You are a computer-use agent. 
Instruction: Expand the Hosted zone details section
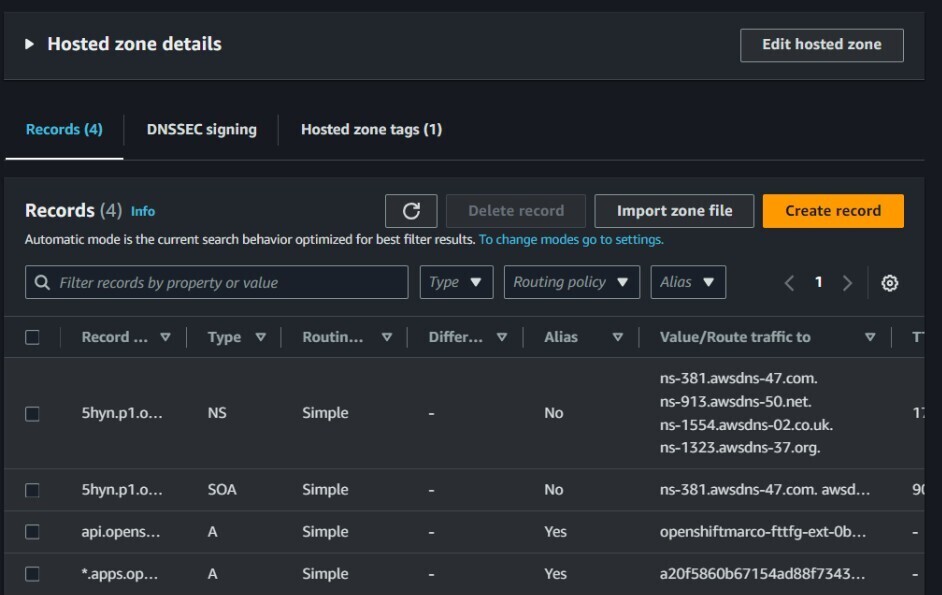click(30, 44)
